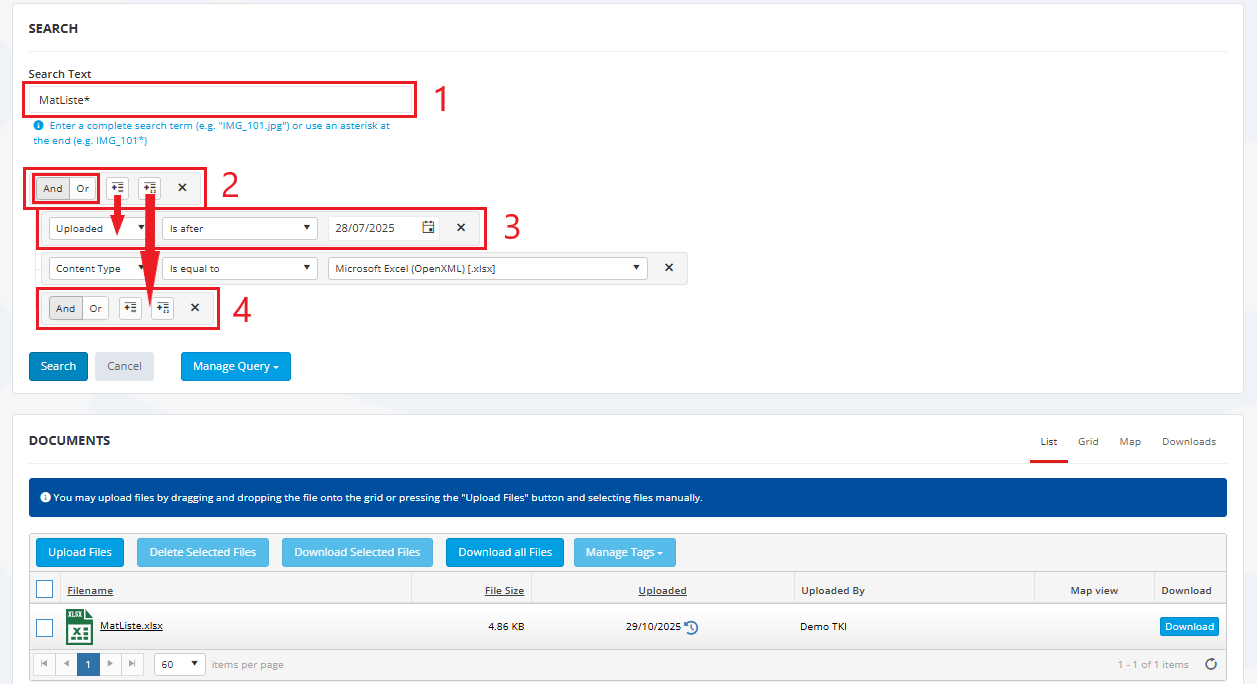Click the calendar icon in the date field
This screenshot has width=1257, height=684.
coord(428,228)
